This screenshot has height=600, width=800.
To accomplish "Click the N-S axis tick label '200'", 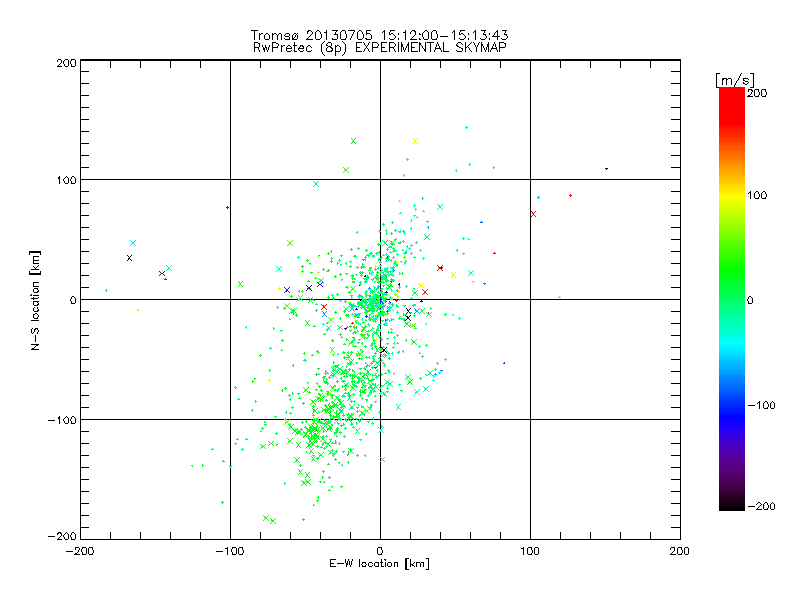I will pos(66,63).
